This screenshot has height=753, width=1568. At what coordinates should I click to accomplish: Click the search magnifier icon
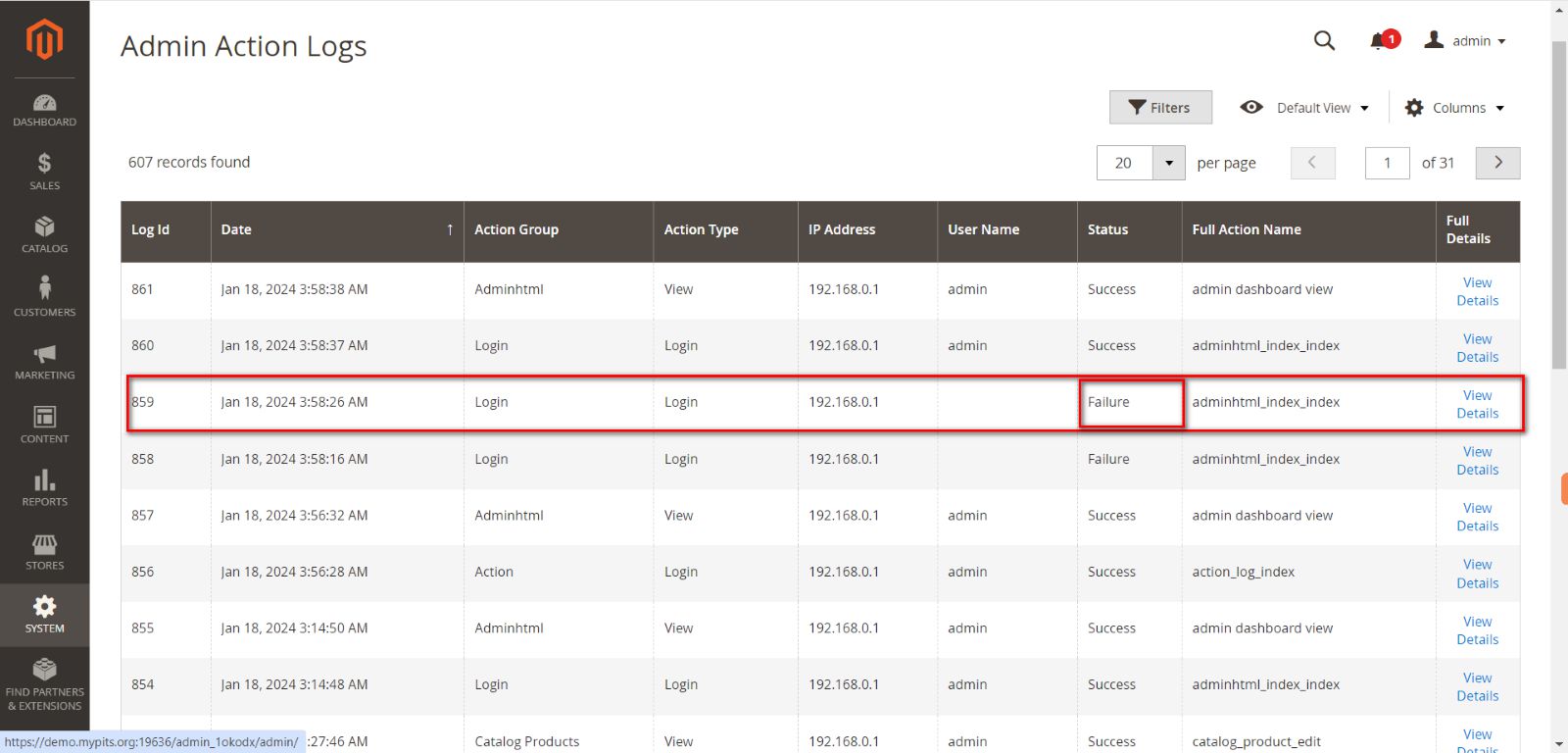pos(1324,40)
